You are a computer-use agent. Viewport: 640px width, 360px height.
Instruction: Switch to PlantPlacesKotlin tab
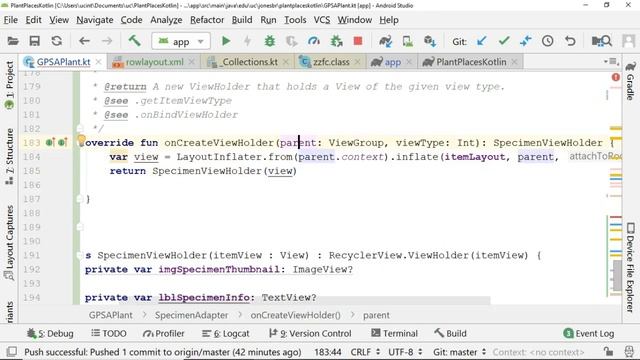pyautogui.click(x=471, y=62)
